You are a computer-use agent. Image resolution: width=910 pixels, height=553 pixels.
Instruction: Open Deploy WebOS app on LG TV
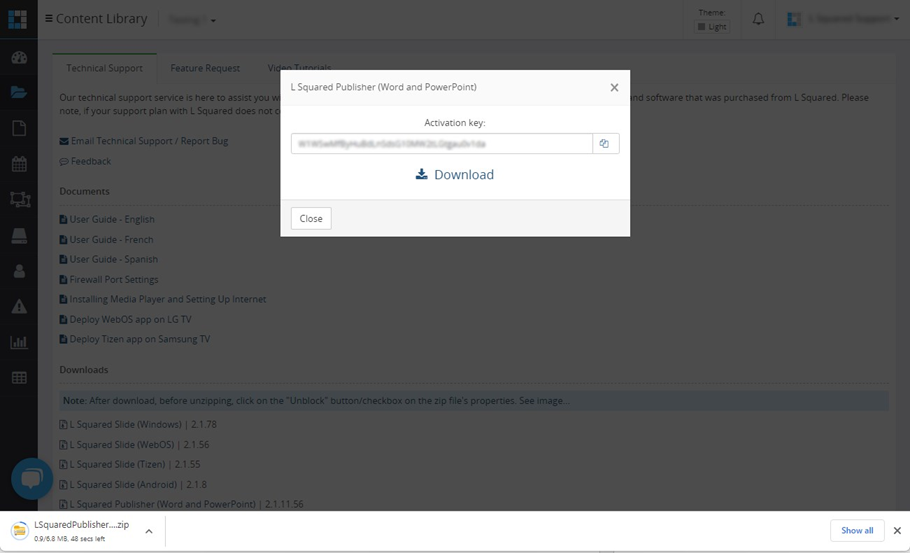pos(131,320)
